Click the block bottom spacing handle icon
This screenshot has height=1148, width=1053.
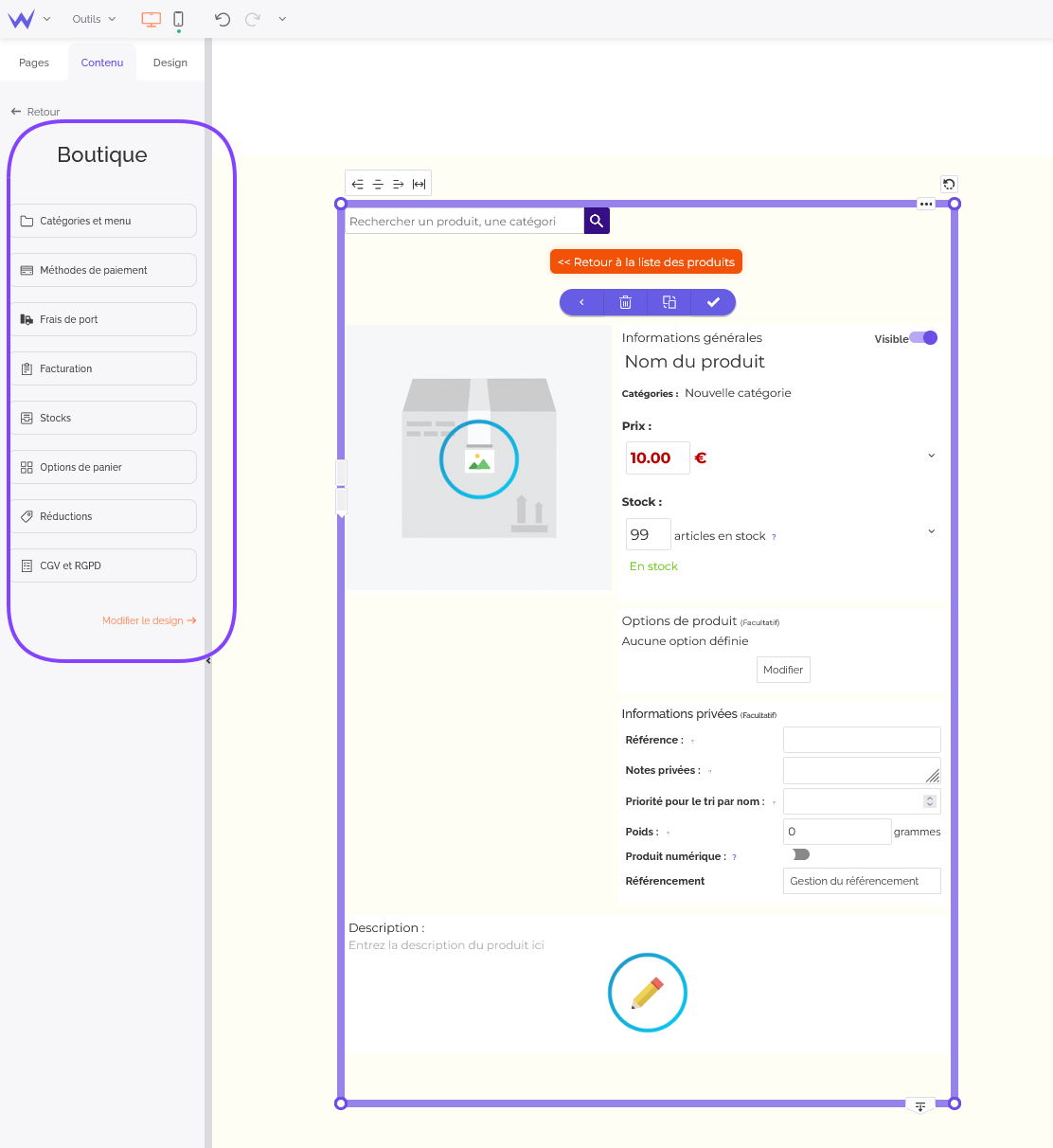pos(920,1106)
